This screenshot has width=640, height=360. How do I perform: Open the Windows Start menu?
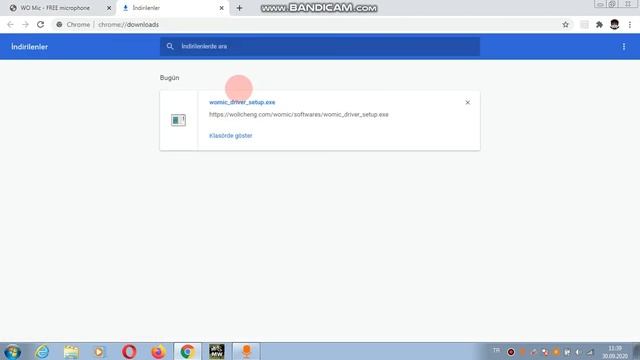[x=13, y=351]
